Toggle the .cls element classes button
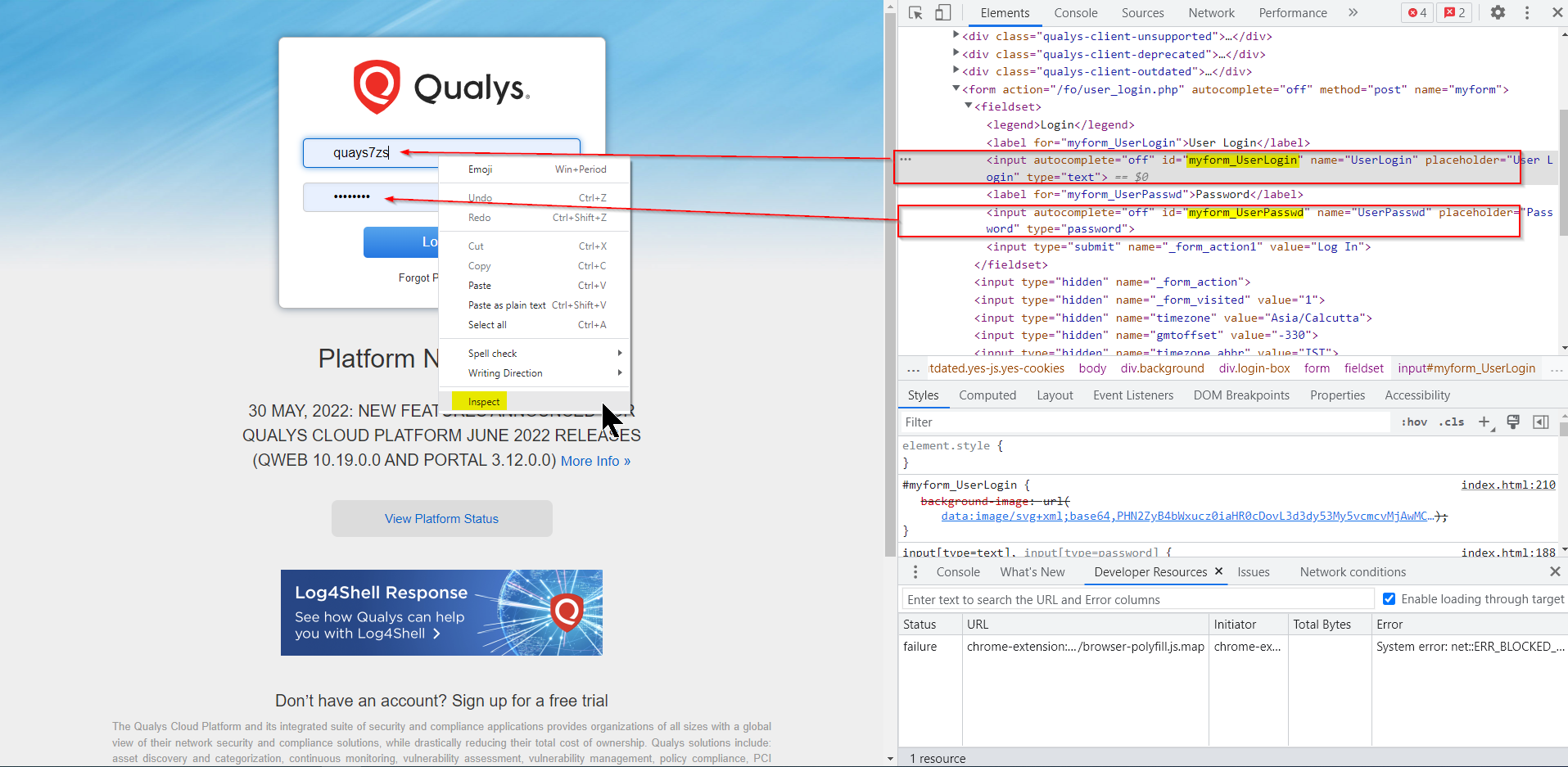1568x767 pixels. point(1452,422)
